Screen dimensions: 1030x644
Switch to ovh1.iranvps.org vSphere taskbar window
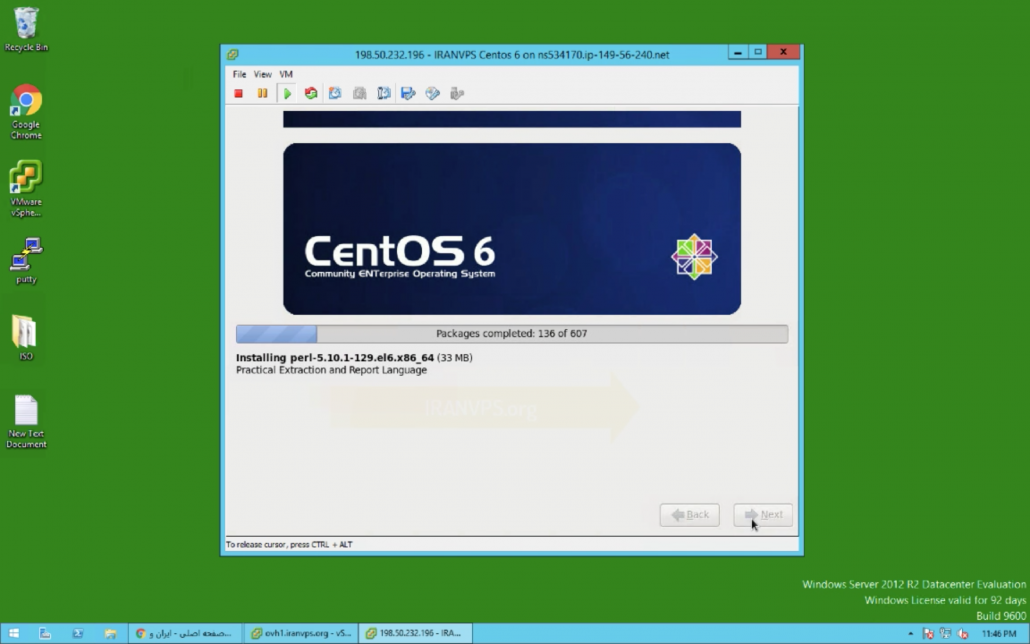click(300, 633)
